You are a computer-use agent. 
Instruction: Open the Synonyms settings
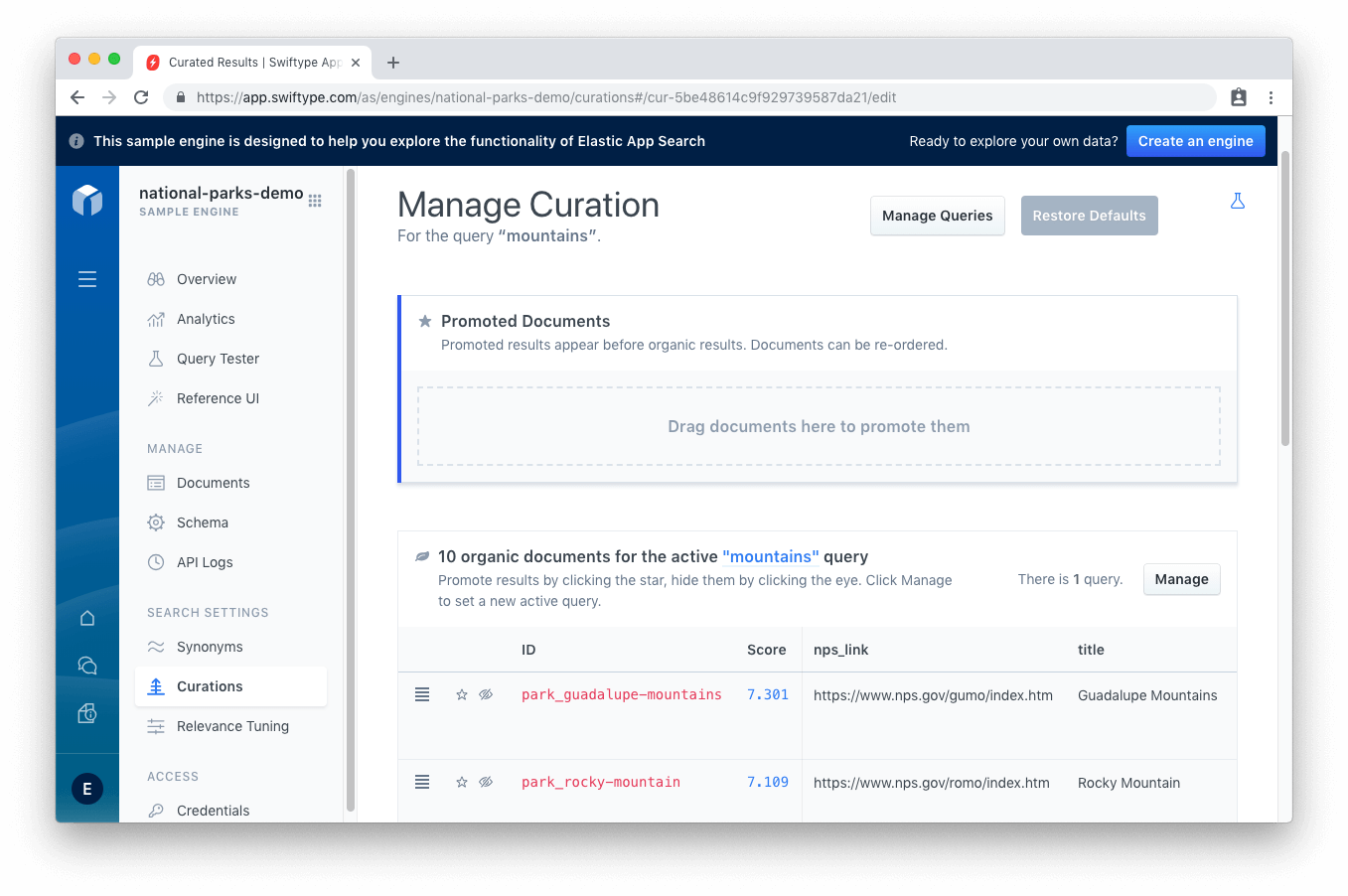[x=209, y=646]
